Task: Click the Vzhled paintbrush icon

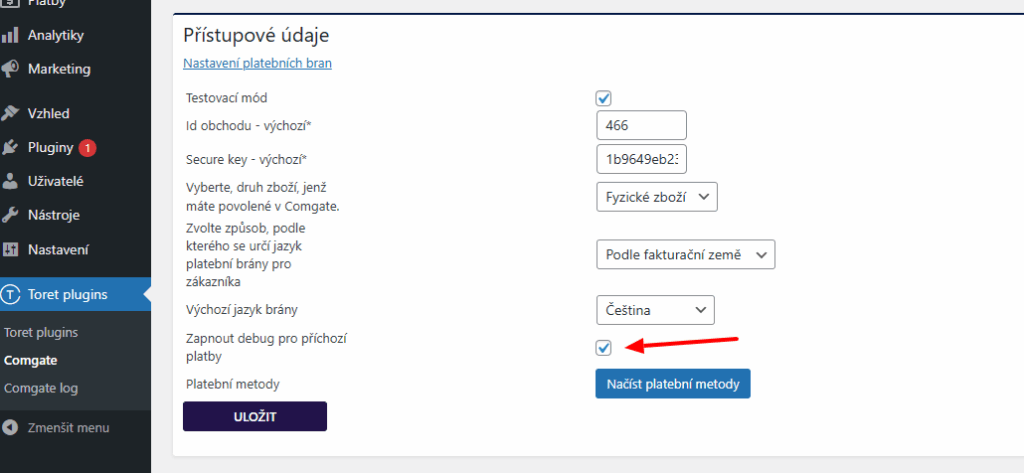Action: coord(9,114)
